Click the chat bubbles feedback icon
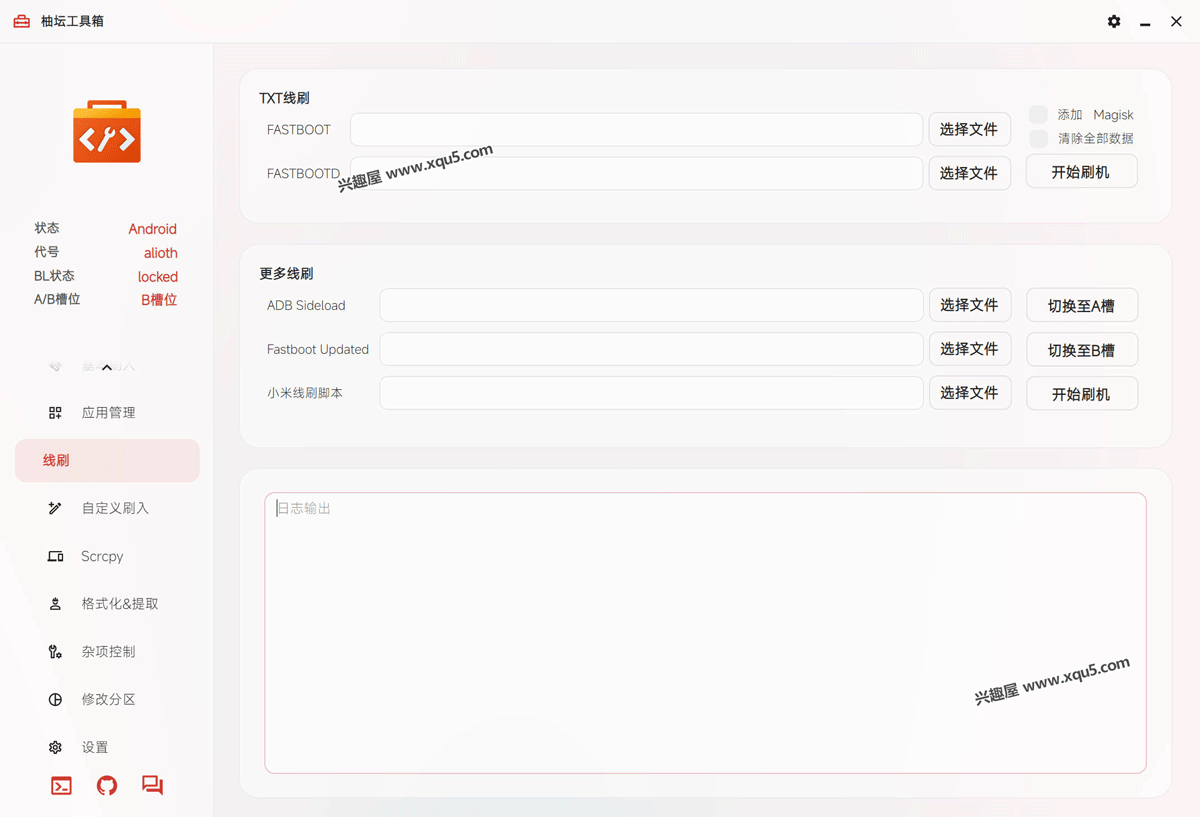This screenshot has width=1200, height=817. 152,786
